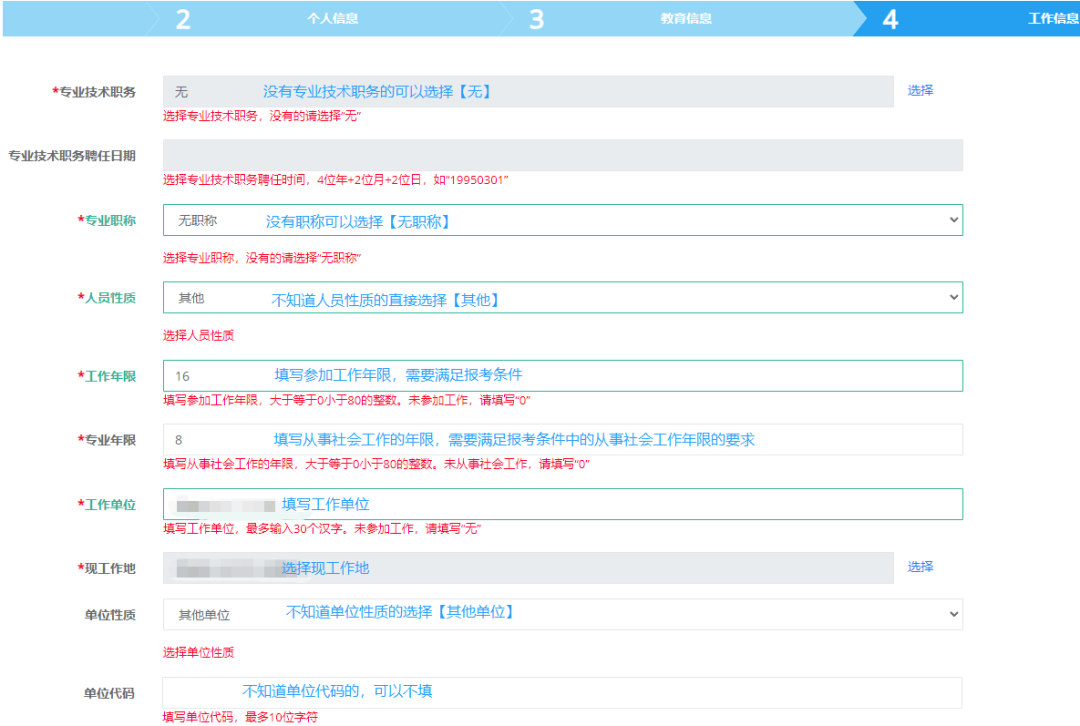Focus the 专业年限 input containing 8

(562, 439)
